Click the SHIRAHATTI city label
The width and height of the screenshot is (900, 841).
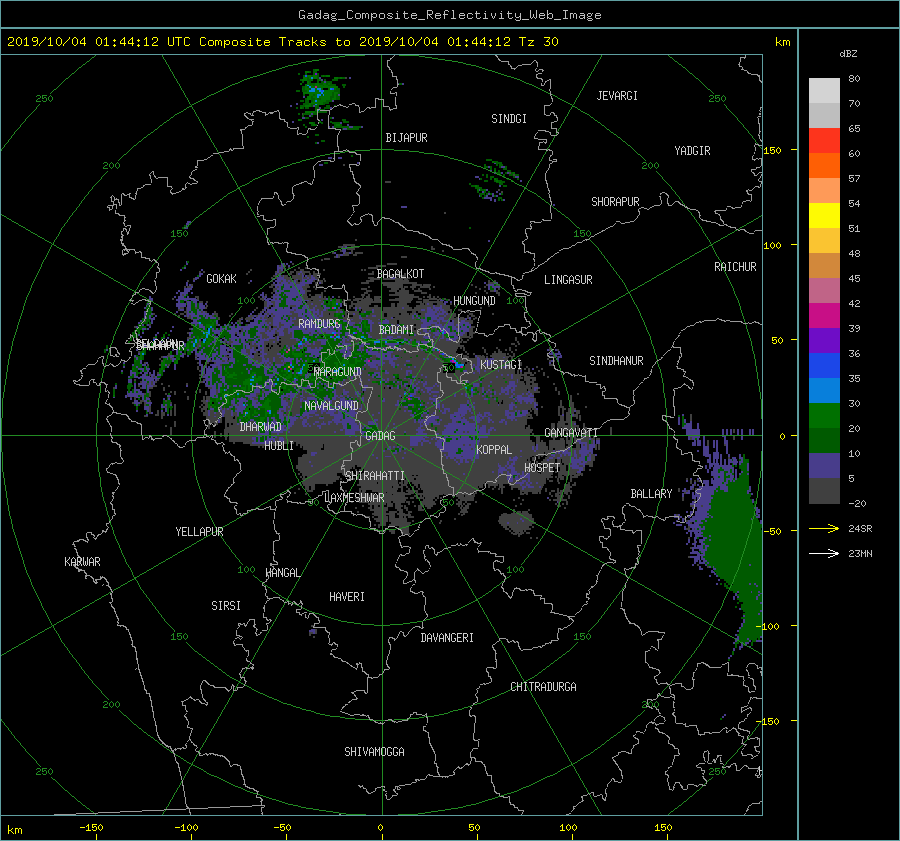click(x=375, y=476)
